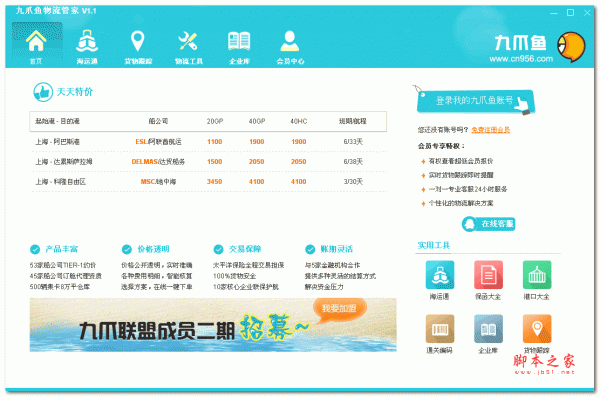The width and height of the screenshot is (600, 397).
Task: Click the 天天特价 thumbs-up icon
Action: [x=43, y=92]
